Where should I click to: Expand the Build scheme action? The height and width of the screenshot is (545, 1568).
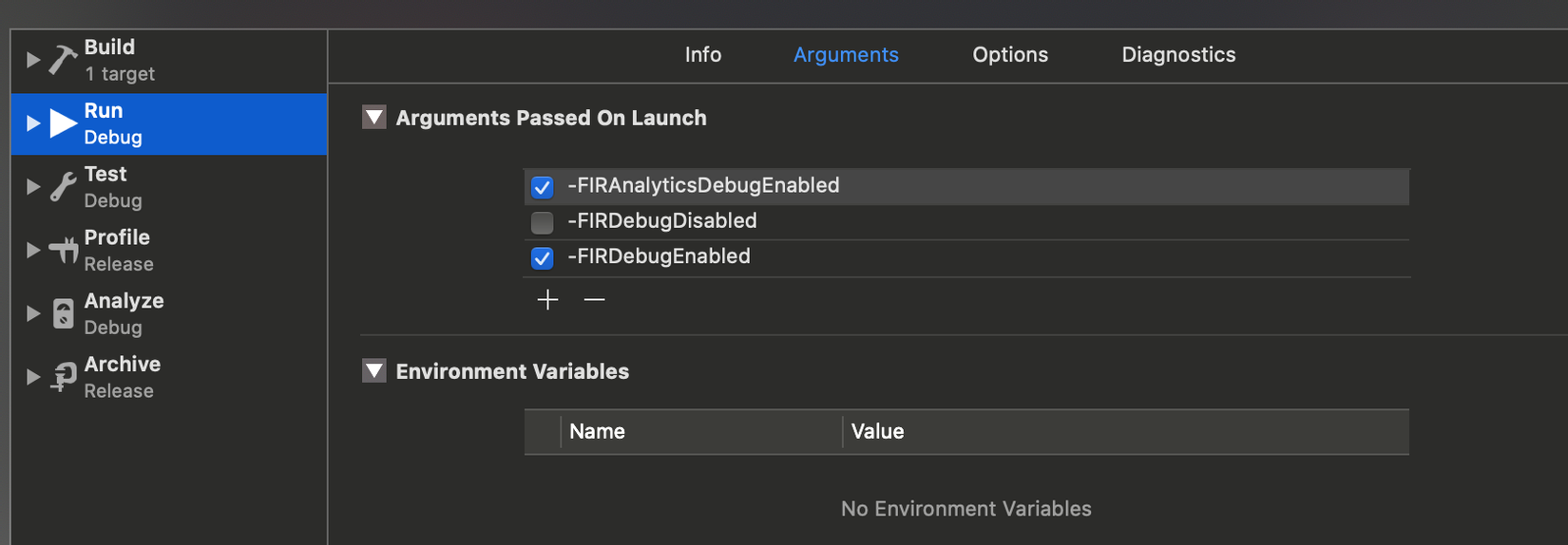pos(33,60)
